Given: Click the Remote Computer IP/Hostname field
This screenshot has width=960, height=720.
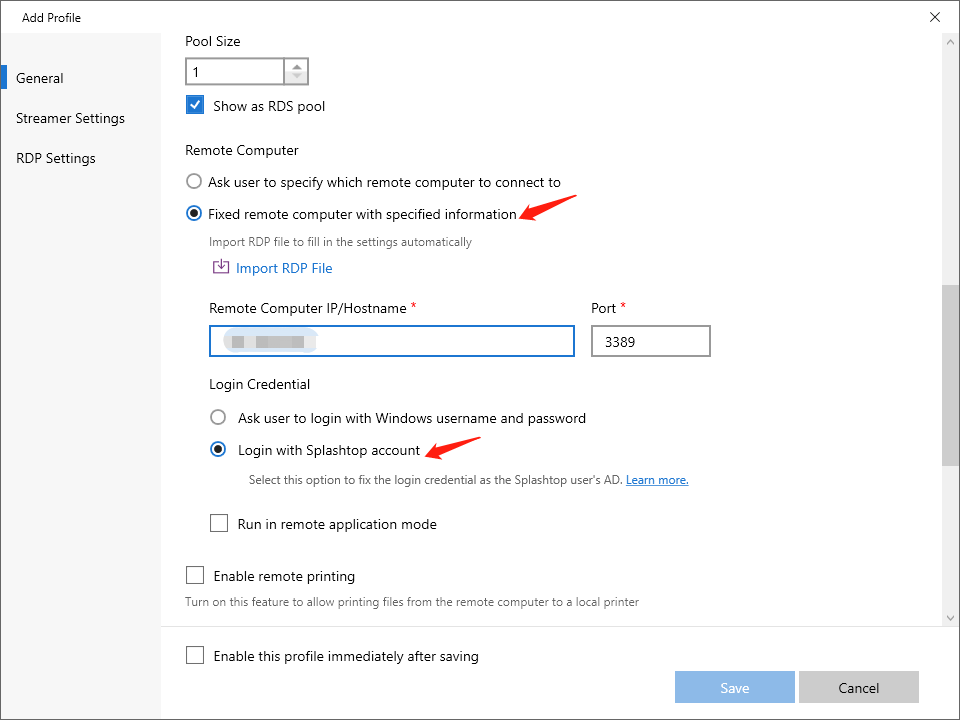Looking at the screenshot, I should point(392,341).
